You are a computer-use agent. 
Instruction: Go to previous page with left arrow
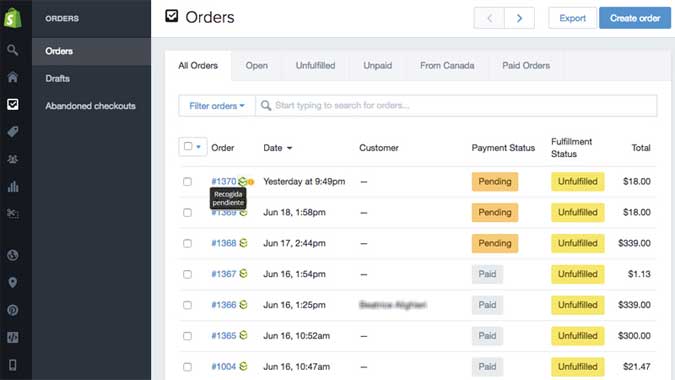[x=489, y=18]
